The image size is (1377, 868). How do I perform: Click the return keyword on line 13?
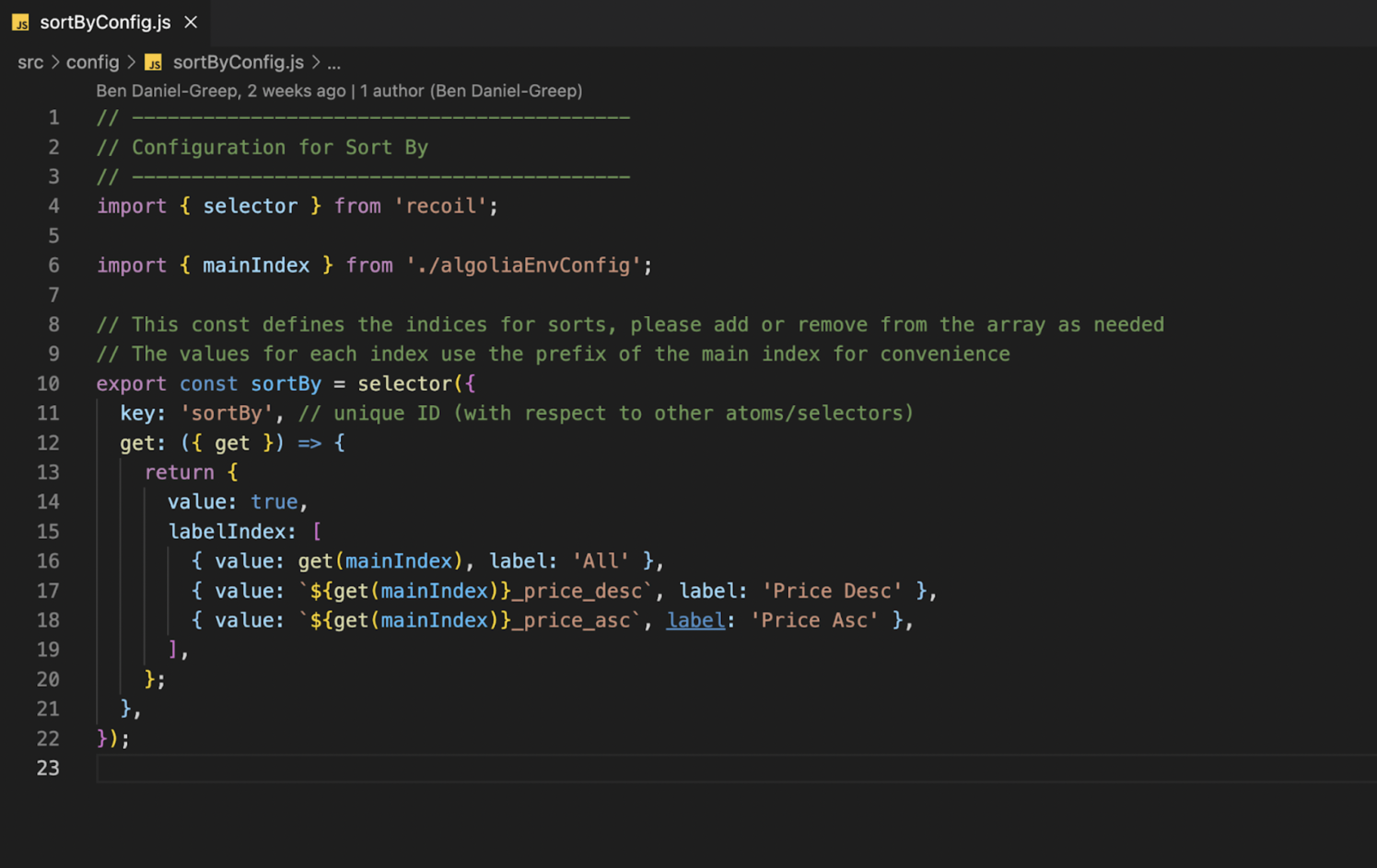pos(180,472)
